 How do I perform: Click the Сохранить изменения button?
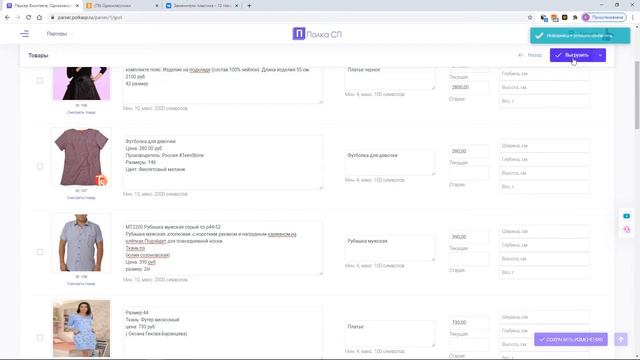click(571, 339)
